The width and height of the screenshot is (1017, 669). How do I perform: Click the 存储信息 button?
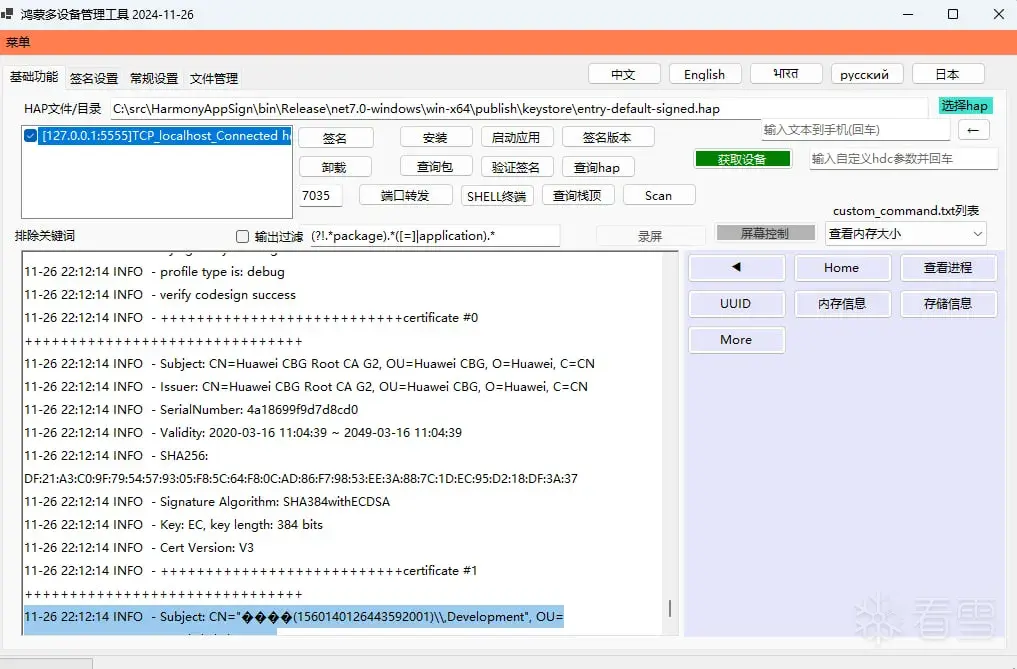point(948,304)
